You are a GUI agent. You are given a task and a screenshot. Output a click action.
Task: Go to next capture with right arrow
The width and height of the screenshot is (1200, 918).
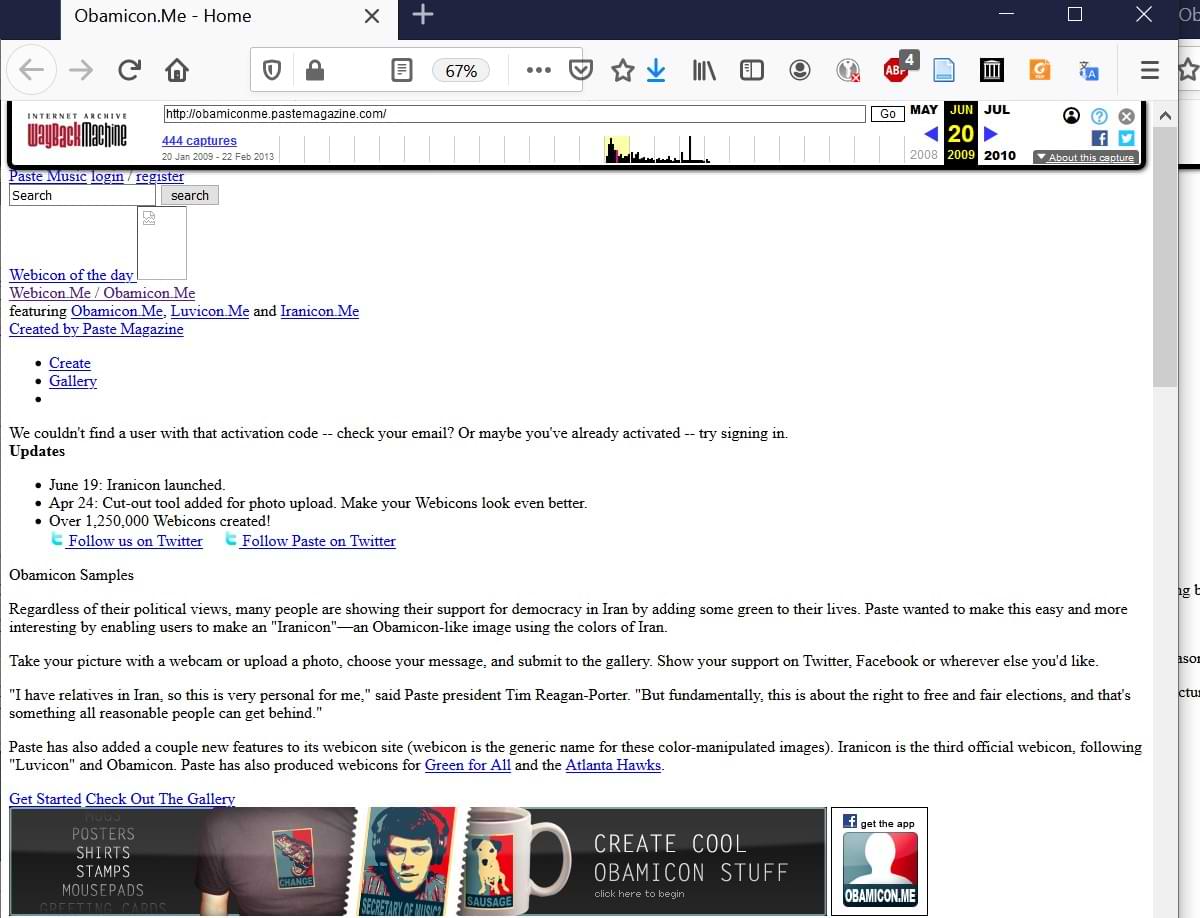991,133
